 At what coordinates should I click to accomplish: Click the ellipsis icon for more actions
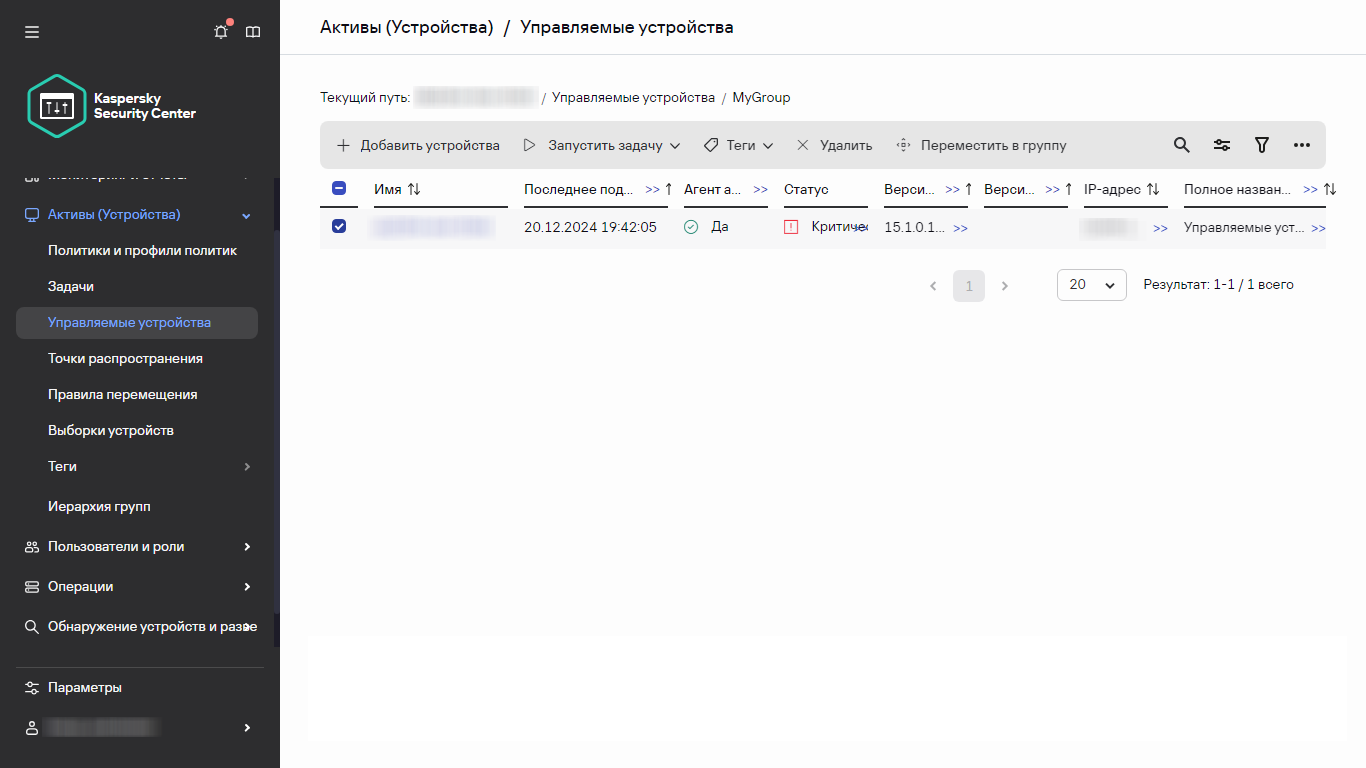click(x=1301, y=145)
